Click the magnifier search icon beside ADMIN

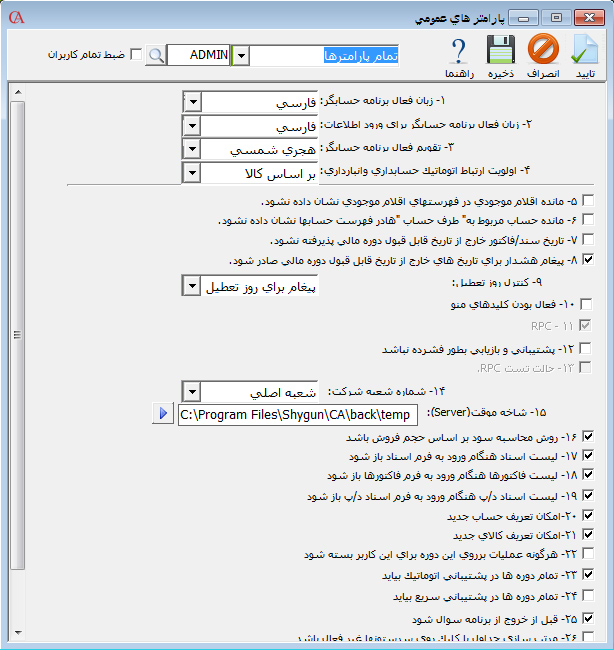coord(156,55)
